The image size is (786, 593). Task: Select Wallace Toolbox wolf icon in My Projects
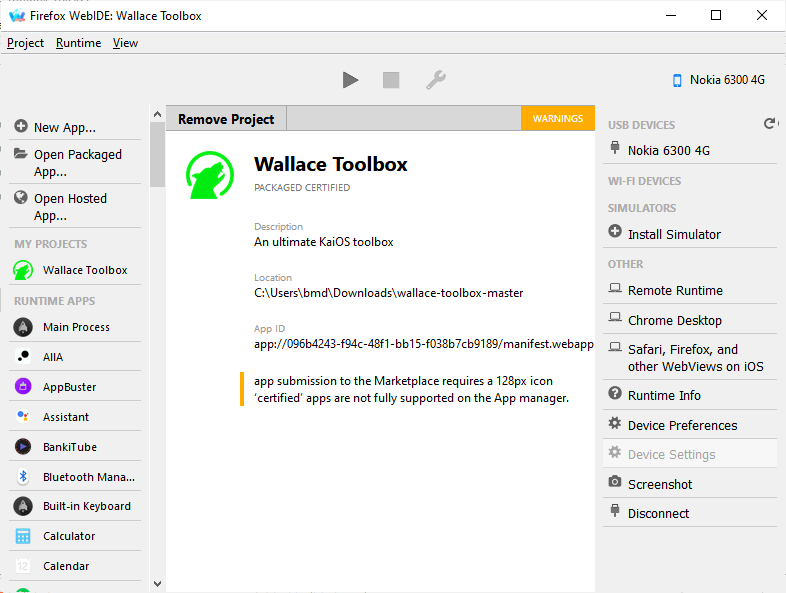[23, 270]
